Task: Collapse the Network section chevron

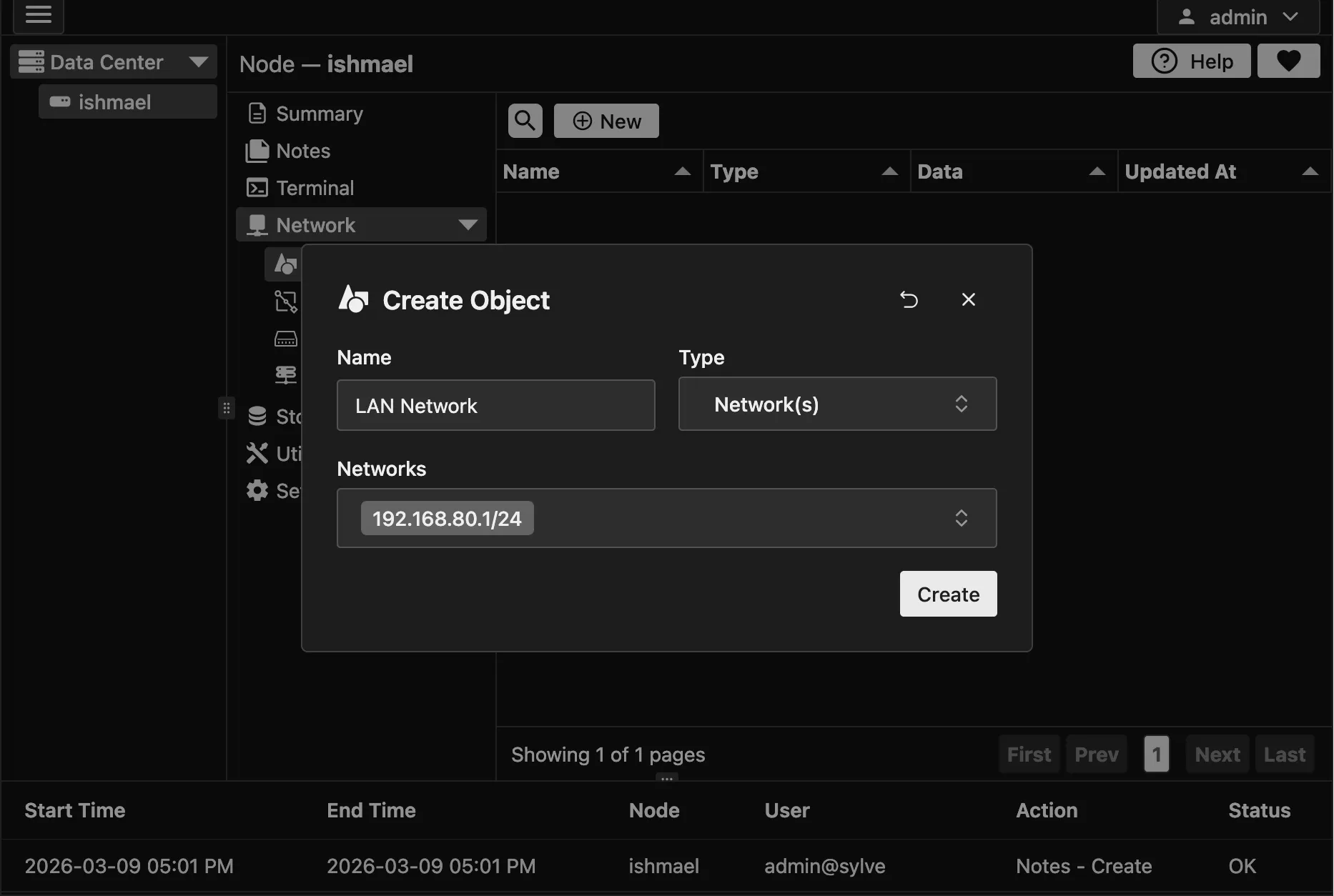Action: (x=468, y=224)
